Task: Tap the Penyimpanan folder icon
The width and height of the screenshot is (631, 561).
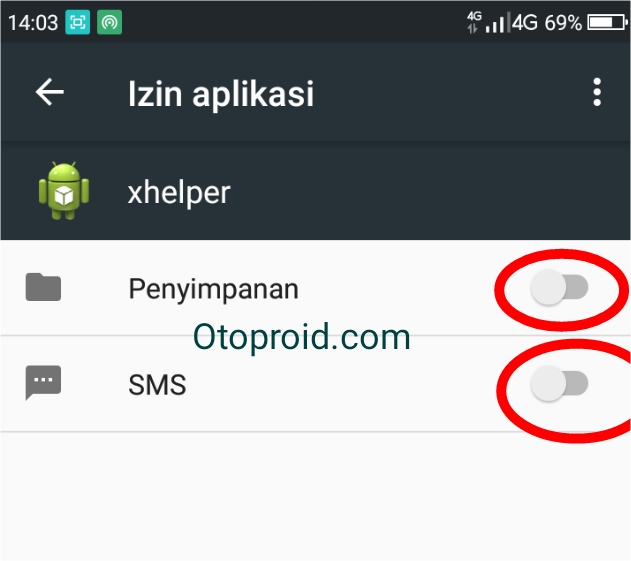Action: click(x=43, y=287)
